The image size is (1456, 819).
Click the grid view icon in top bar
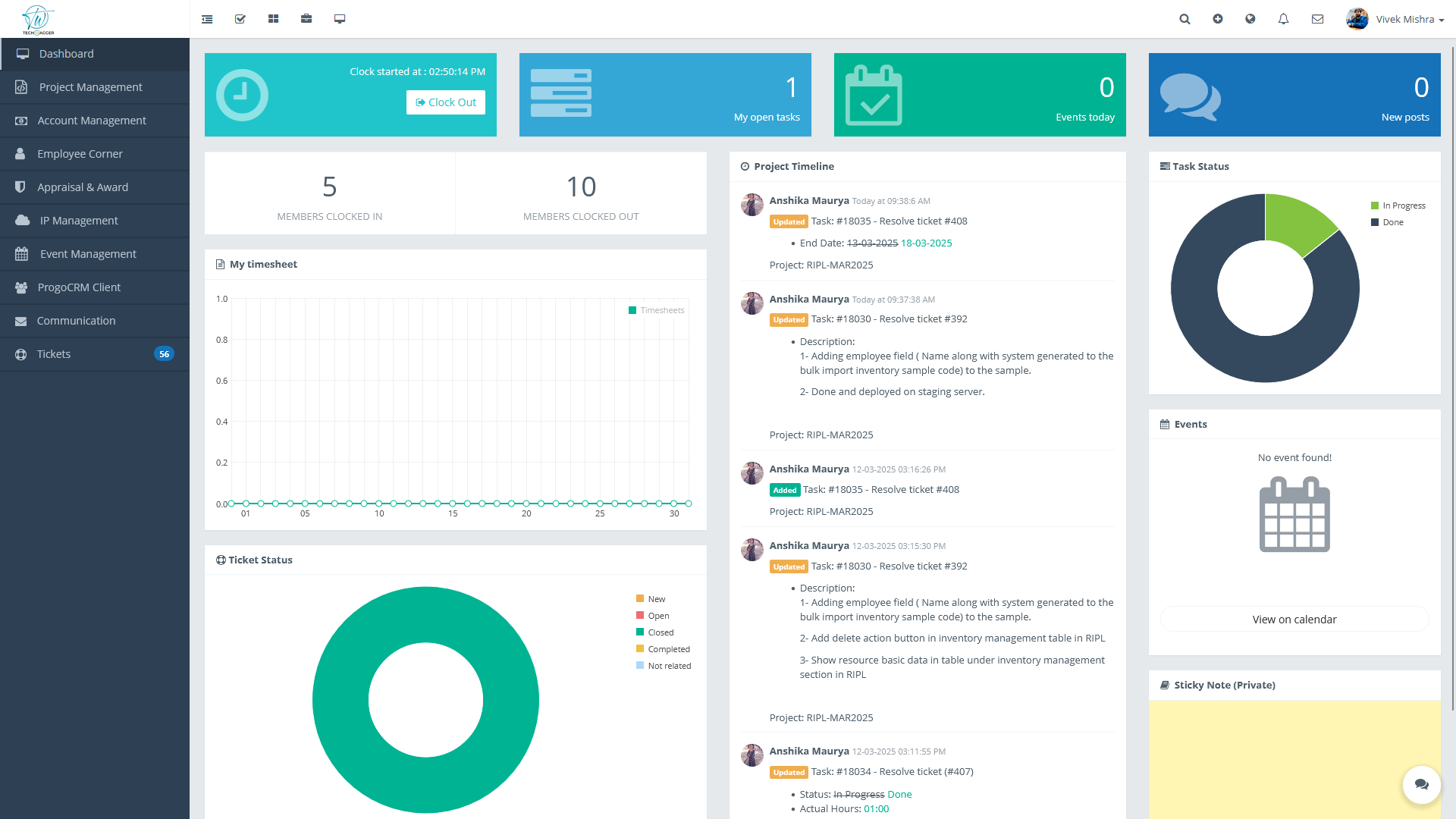pos(273,19)
